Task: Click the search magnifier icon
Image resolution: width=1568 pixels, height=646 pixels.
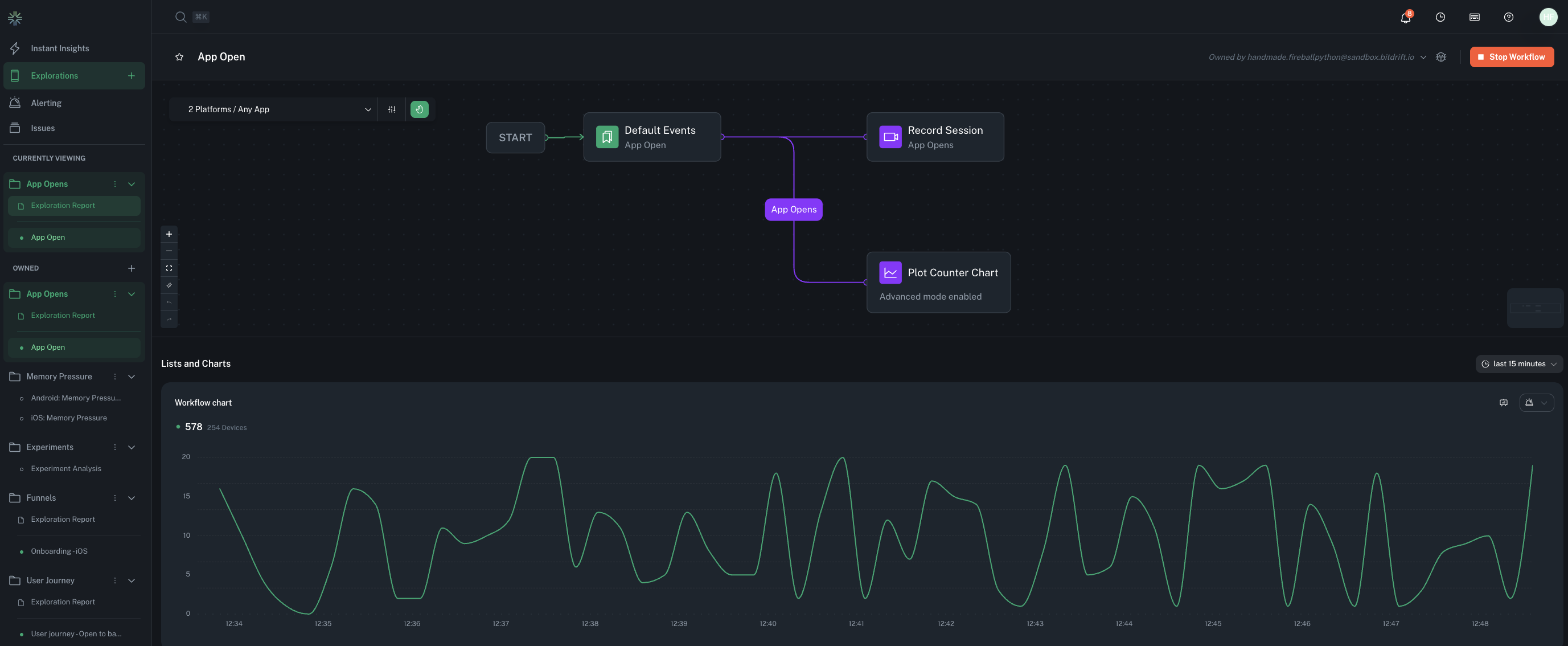Action: 181,17
